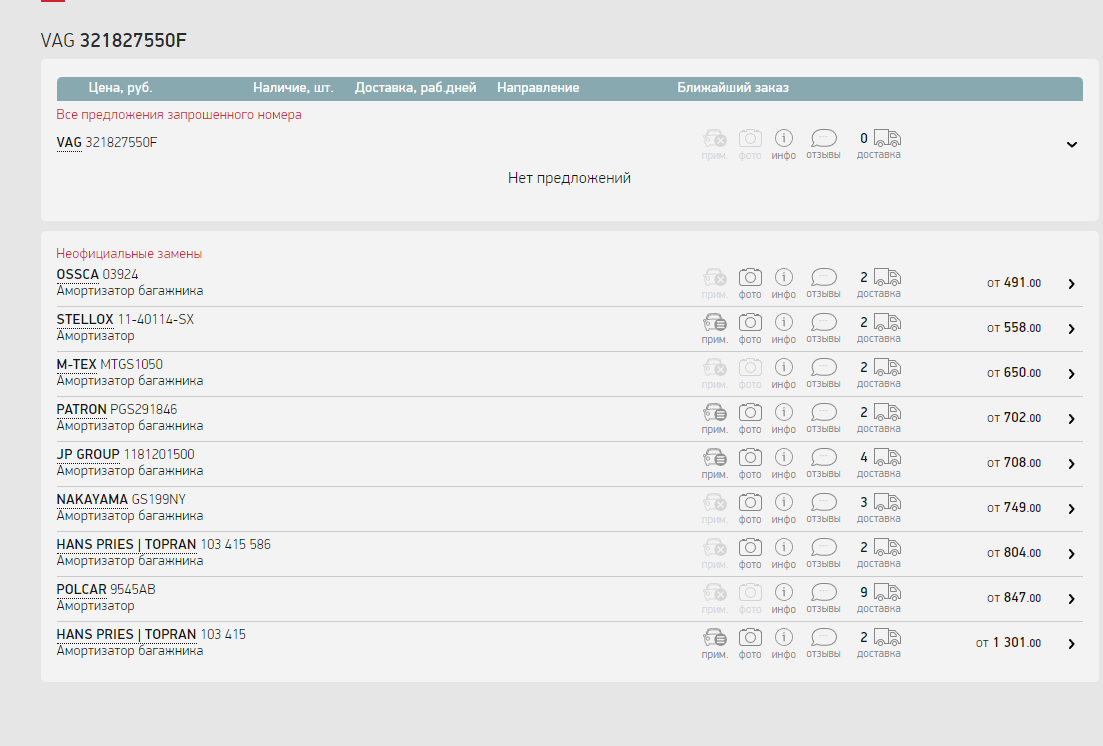Viewport: 1103px width, 746px height.
Task: Expand offers for JP GROUP 1181201500
Action: click(x=1071, y=464)
